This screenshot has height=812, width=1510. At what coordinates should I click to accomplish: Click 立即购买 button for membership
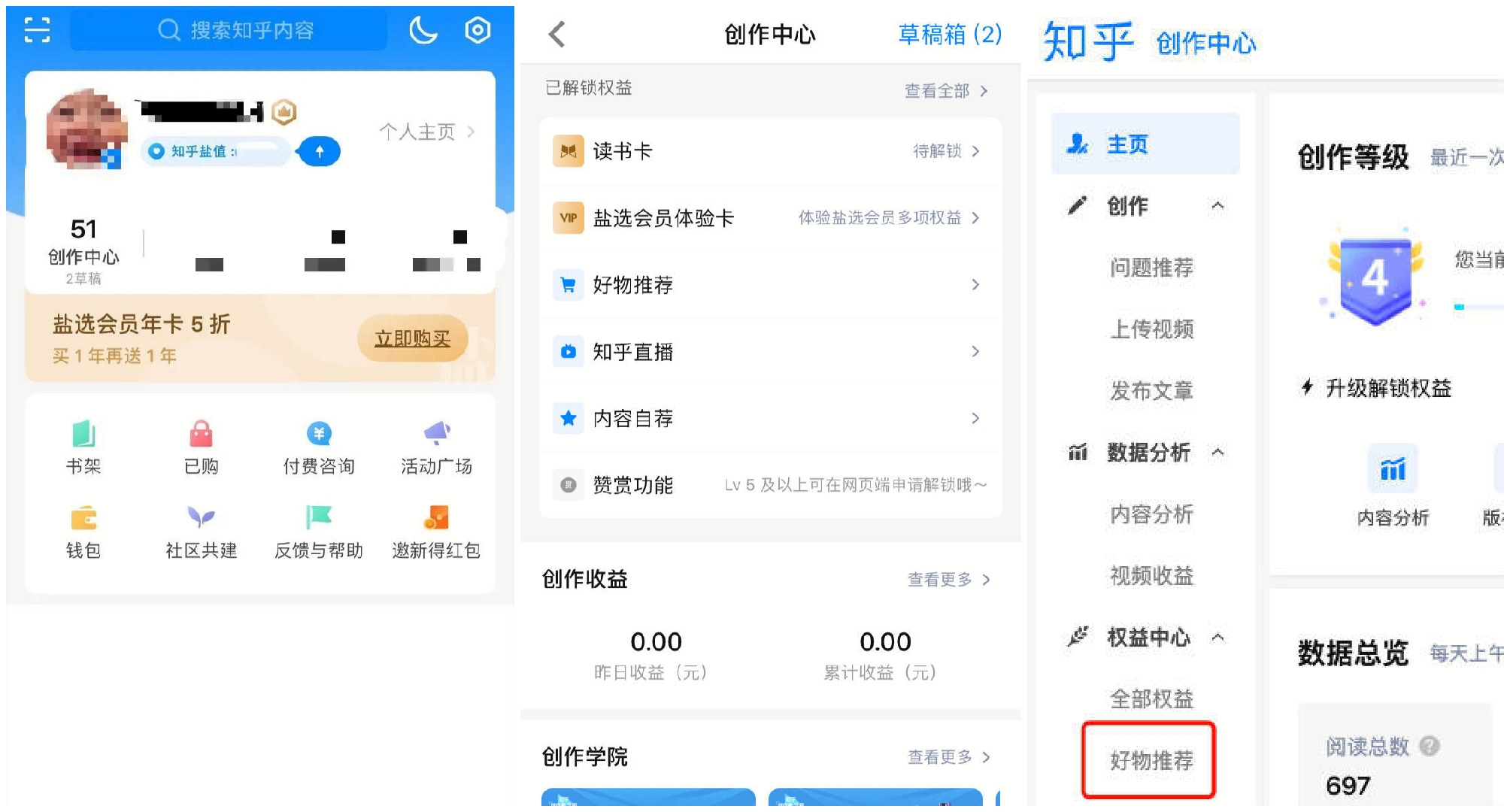(x=413, y=339)
